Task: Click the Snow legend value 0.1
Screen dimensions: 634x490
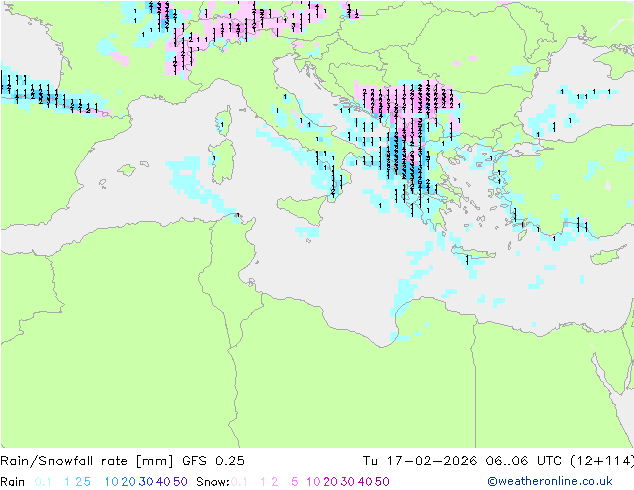Action: point(239,482)
